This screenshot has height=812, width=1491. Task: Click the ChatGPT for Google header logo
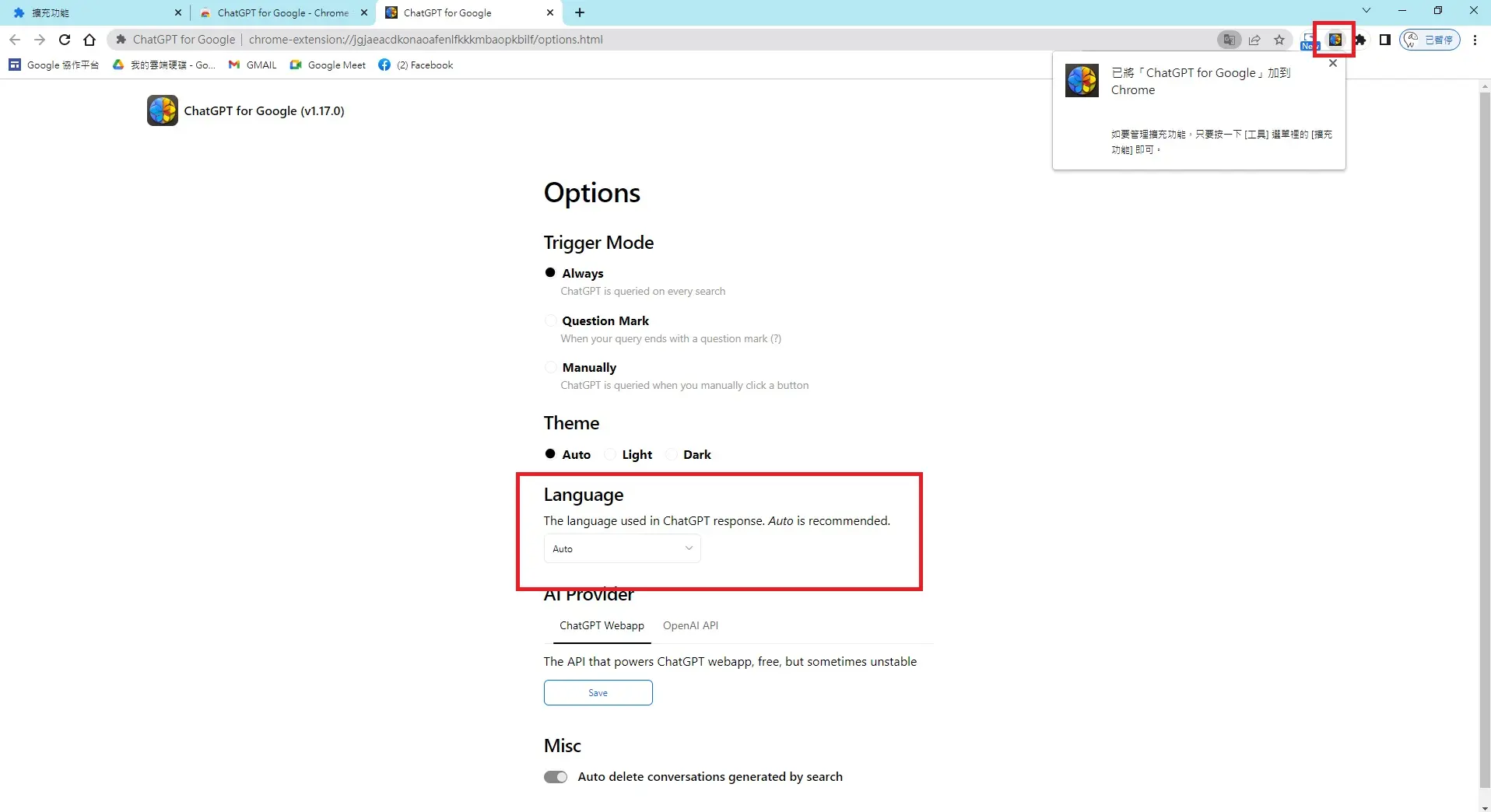[x=163, y=110]
